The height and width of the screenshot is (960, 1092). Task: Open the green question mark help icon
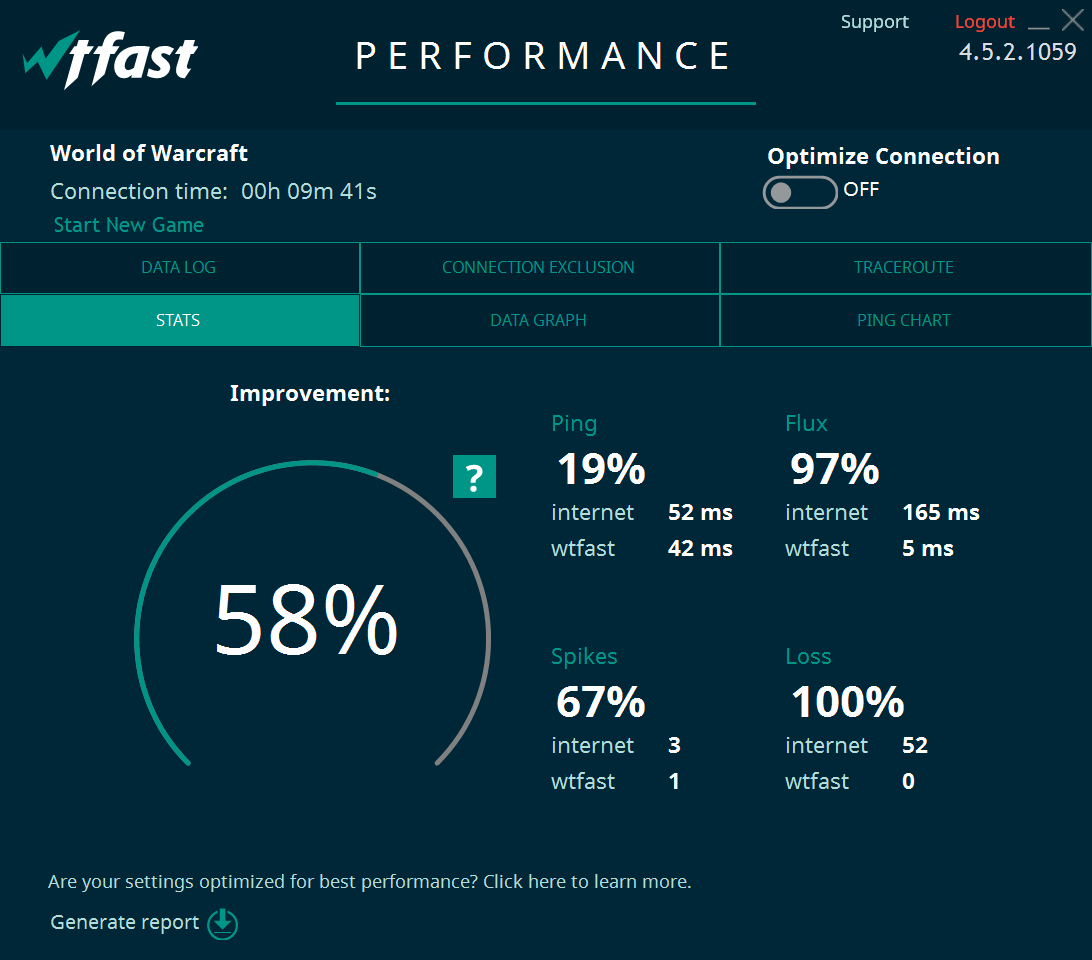[474, 477]
